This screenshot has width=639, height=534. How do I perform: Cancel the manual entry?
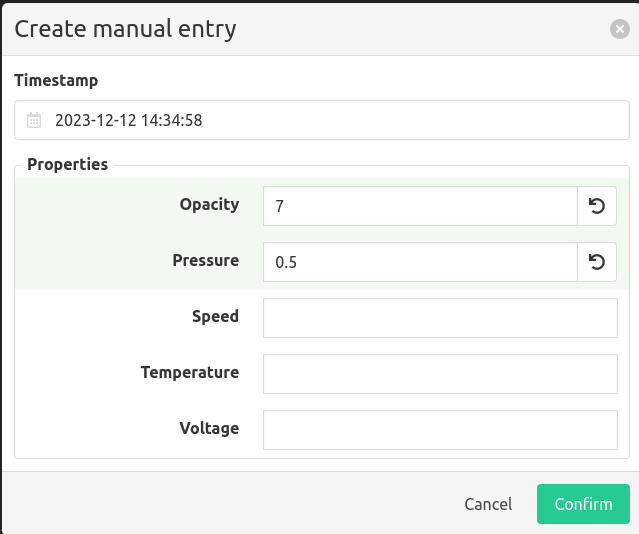pos(488,504)
